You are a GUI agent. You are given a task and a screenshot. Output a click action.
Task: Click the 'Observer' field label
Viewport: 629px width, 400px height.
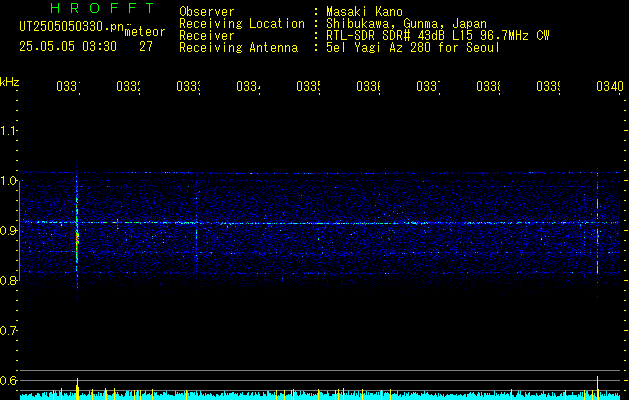(x=207, y=12)
